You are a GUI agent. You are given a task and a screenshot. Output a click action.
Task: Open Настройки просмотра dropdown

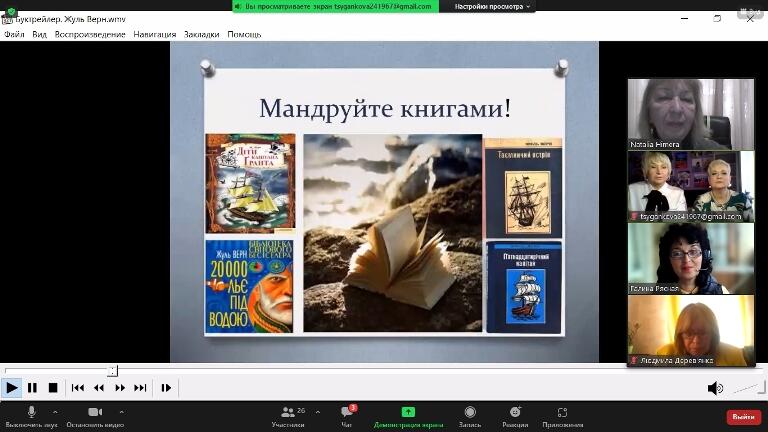pos(492,6)
